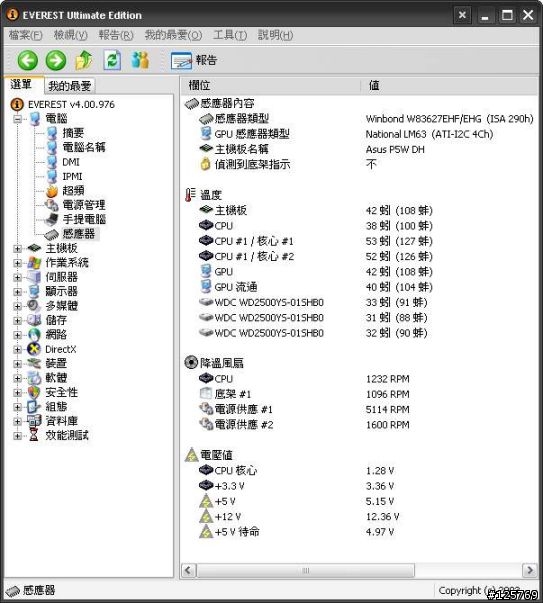Screen dimensions: 543x603
Task: Click the 值 value column header
Action: click(x=449, y=85)
